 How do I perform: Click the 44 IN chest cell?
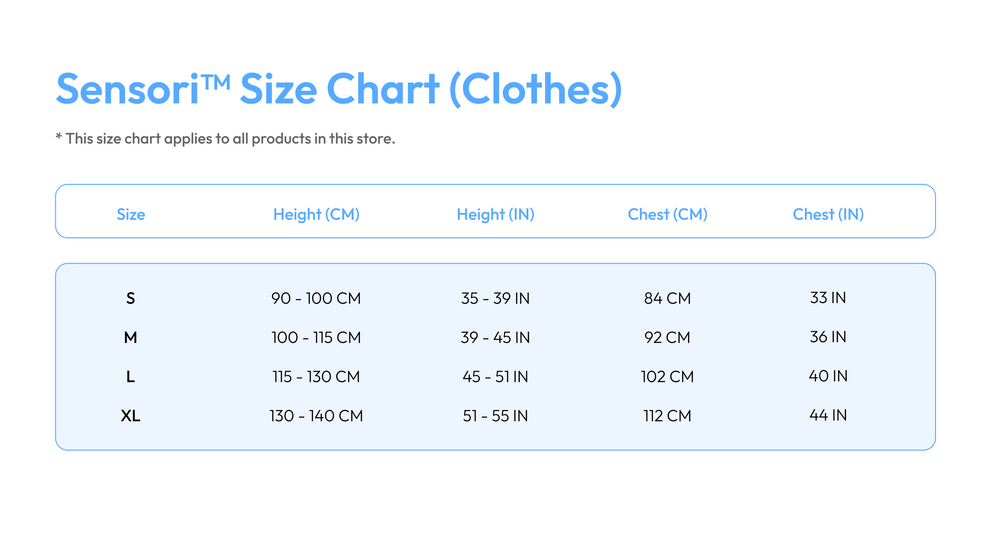[x=828, y=415]
